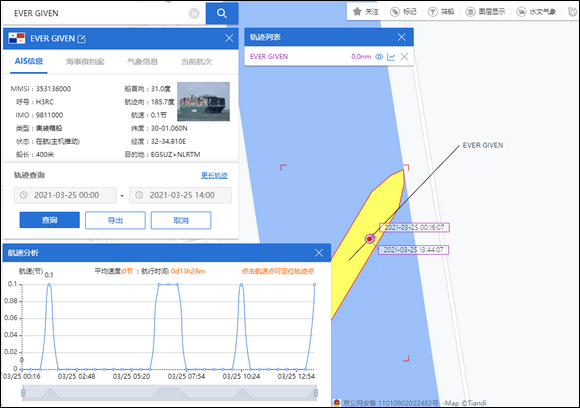
Task: Open the 海事微档案 tab
Action: 85,62
